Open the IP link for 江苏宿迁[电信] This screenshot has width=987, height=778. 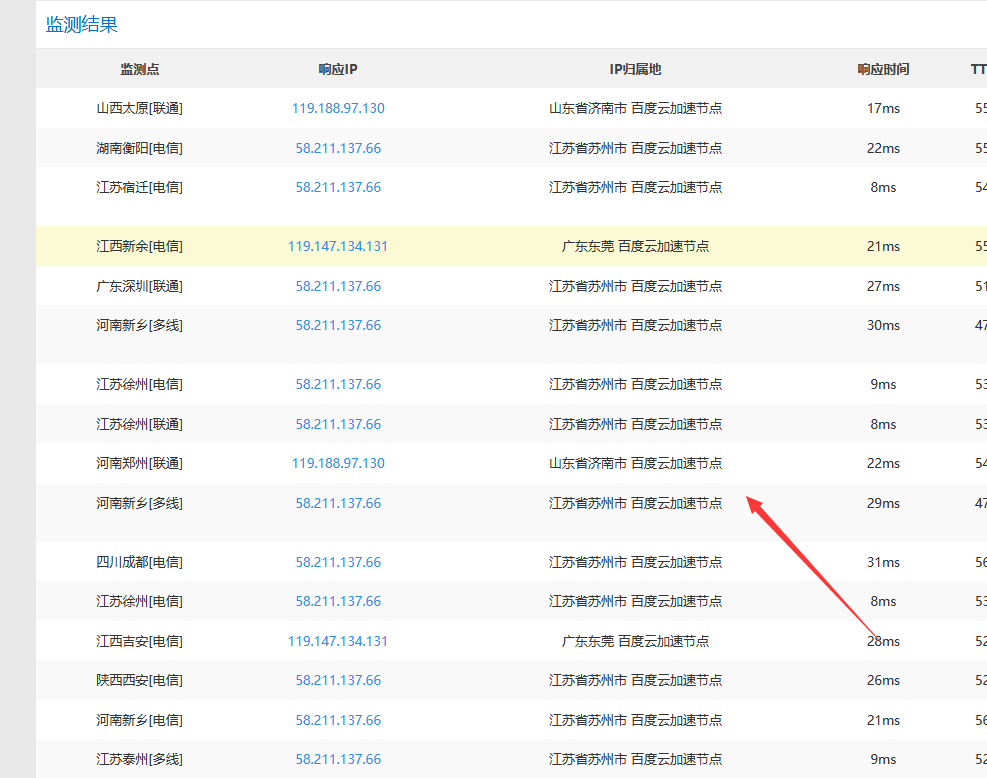tap(338, 187)
